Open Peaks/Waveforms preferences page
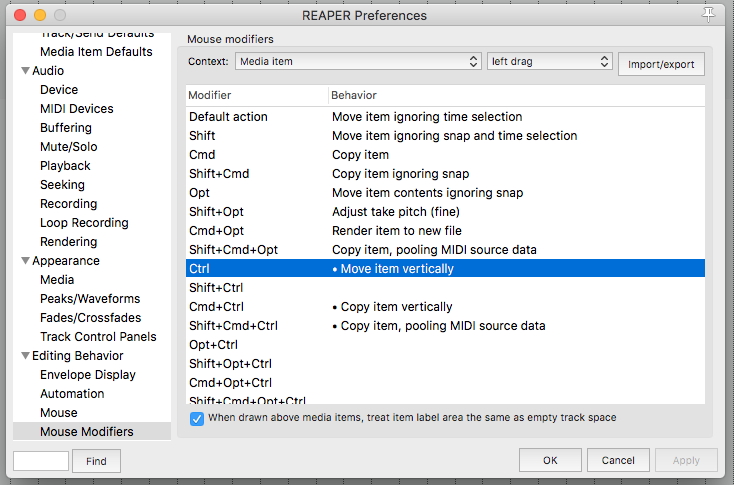The height and width of the screenshot is (485, 734). tap(90, 299)
